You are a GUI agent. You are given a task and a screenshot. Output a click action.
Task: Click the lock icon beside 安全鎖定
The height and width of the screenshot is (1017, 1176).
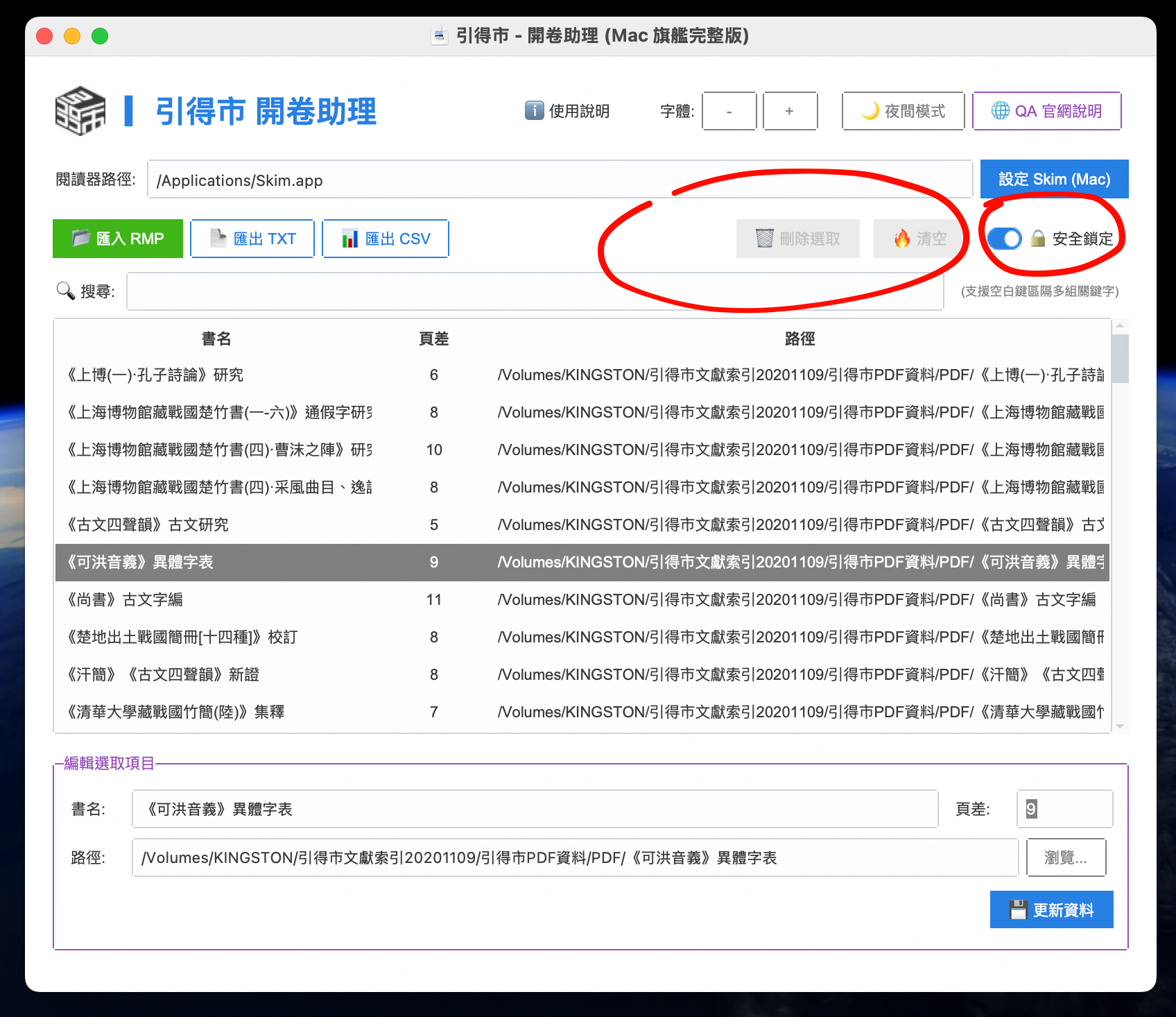[x=1037, y=239]
